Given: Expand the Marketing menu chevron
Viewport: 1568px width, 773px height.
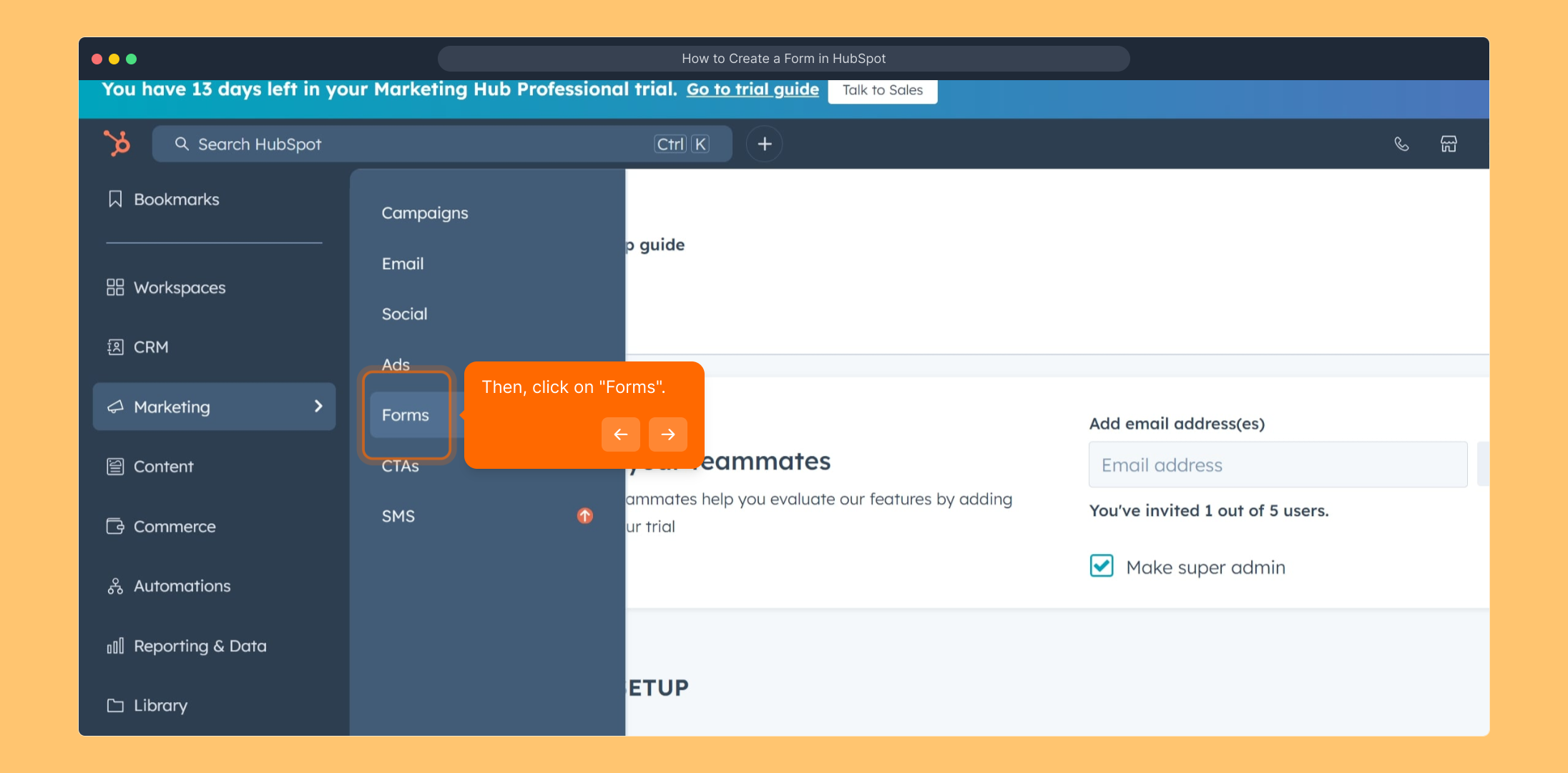Looking at the screenshot, I should pyautogui.click(x=318, y=407).
